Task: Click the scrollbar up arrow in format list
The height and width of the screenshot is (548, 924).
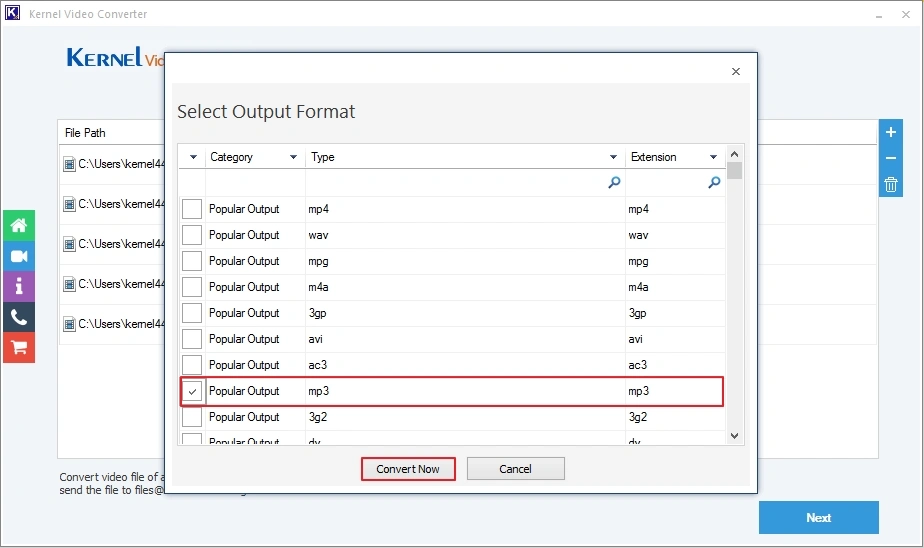Action: (x=734, y=154)
